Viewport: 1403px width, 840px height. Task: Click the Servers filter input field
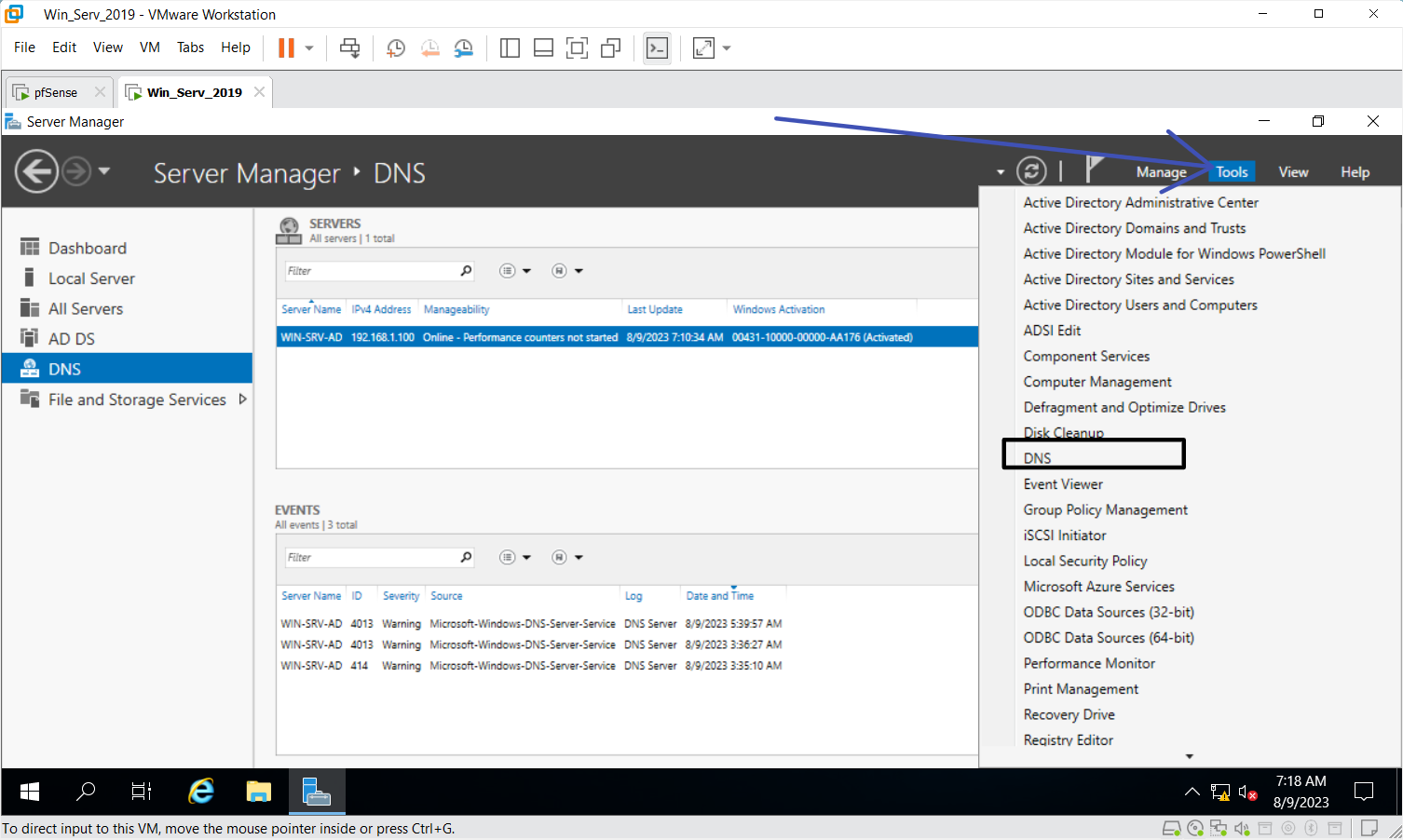pyautogui.click(x=371, y=271)
